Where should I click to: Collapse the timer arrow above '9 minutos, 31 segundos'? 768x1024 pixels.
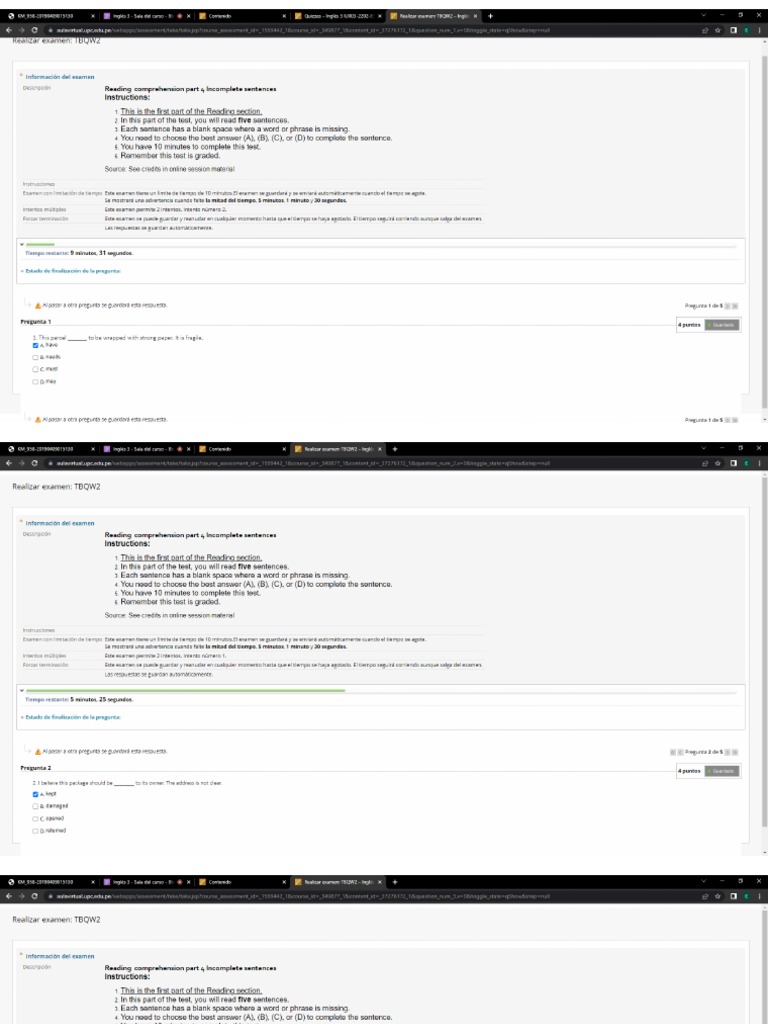pos(22,244)
